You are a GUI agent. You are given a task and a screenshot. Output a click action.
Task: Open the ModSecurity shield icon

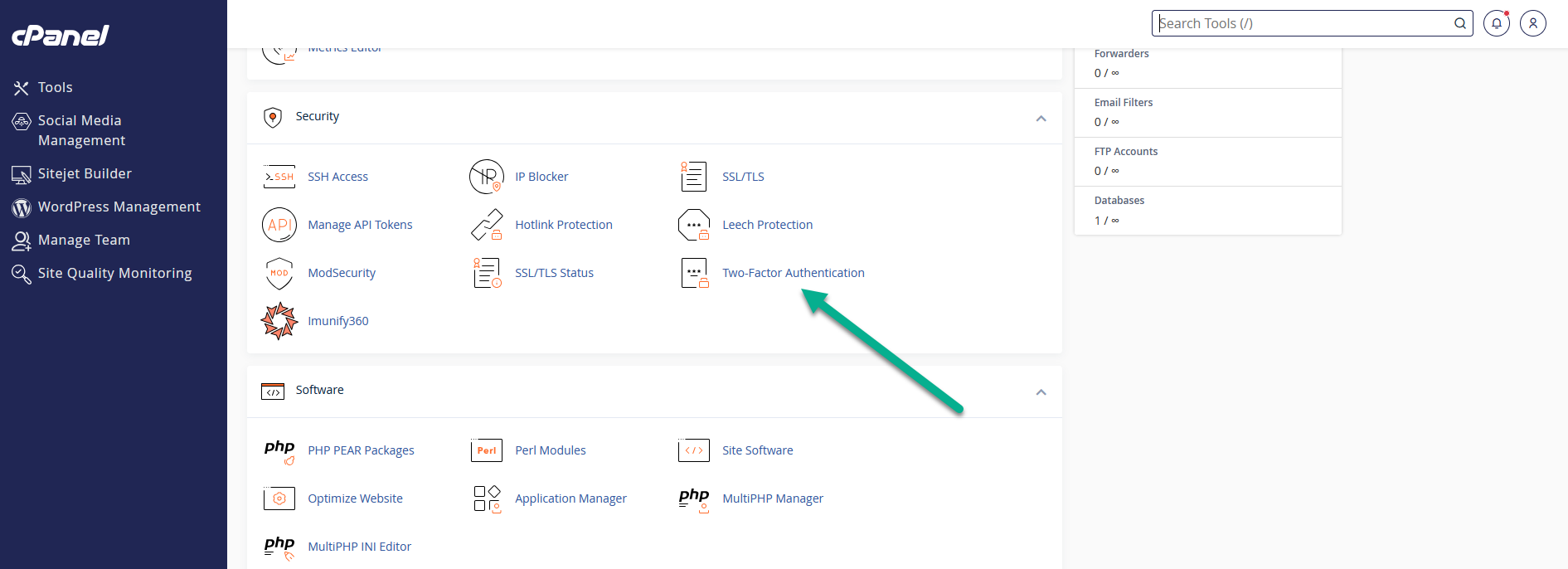point(279,273)
